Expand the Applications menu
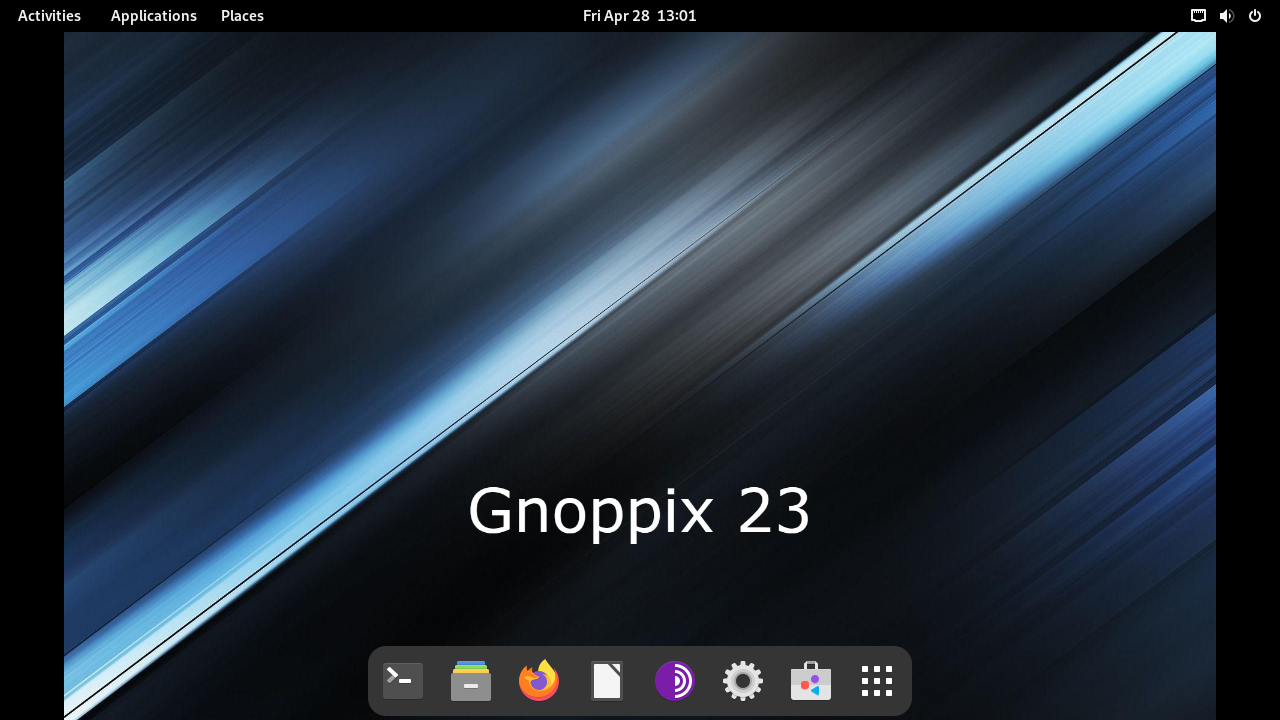 click(x=154, y=16)
